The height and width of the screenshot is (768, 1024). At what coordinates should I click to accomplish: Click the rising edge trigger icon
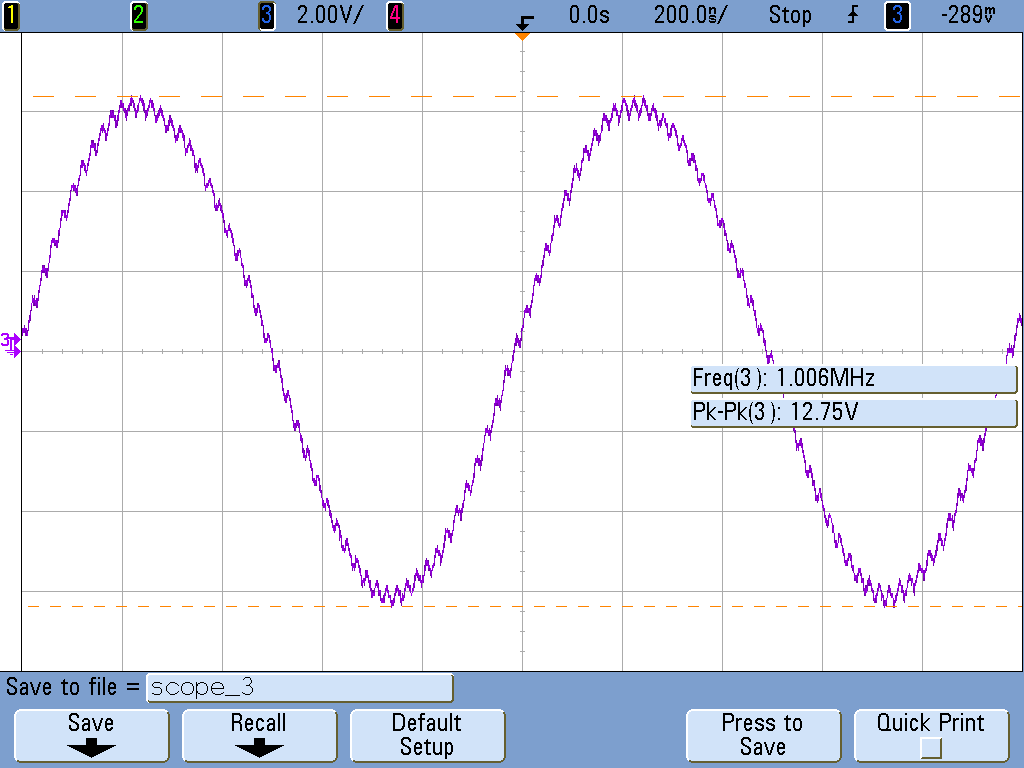853,15
